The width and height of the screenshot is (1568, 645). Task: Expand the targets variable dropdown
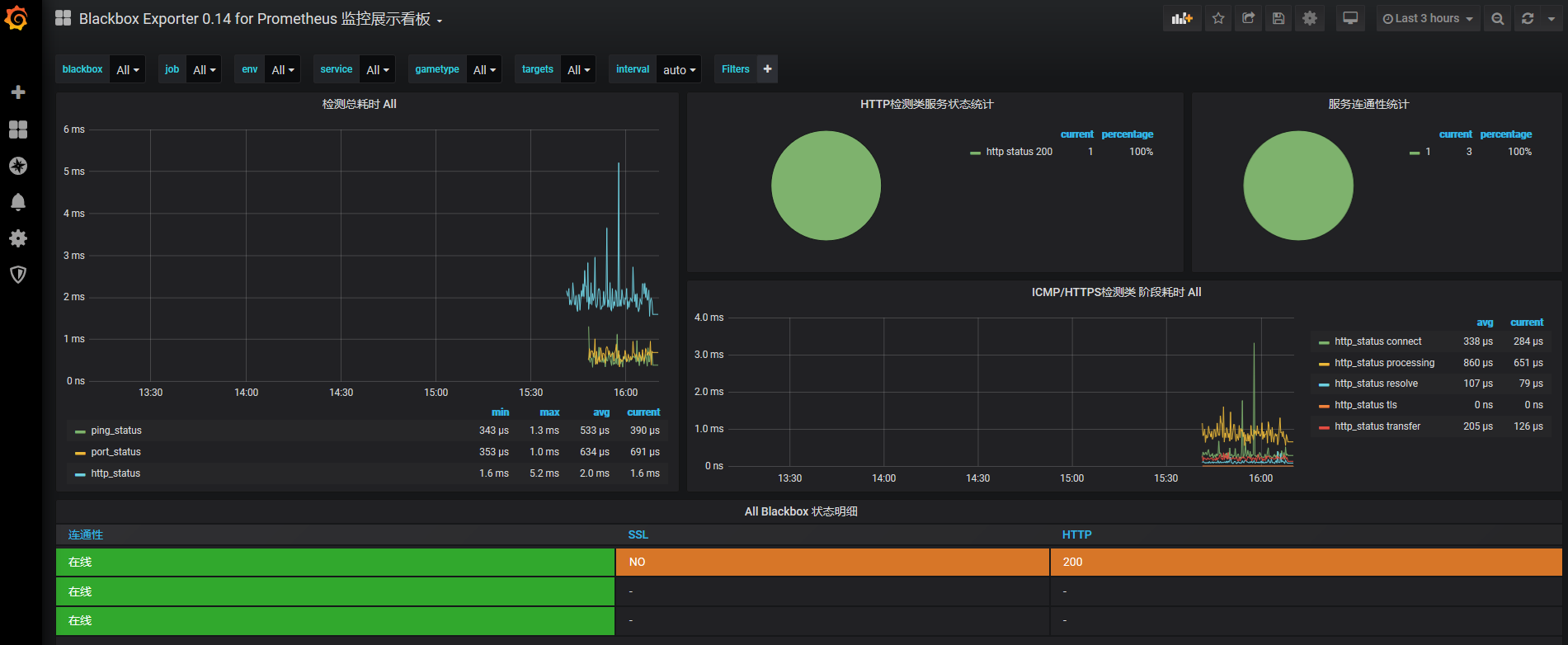[x=578, y=69]
